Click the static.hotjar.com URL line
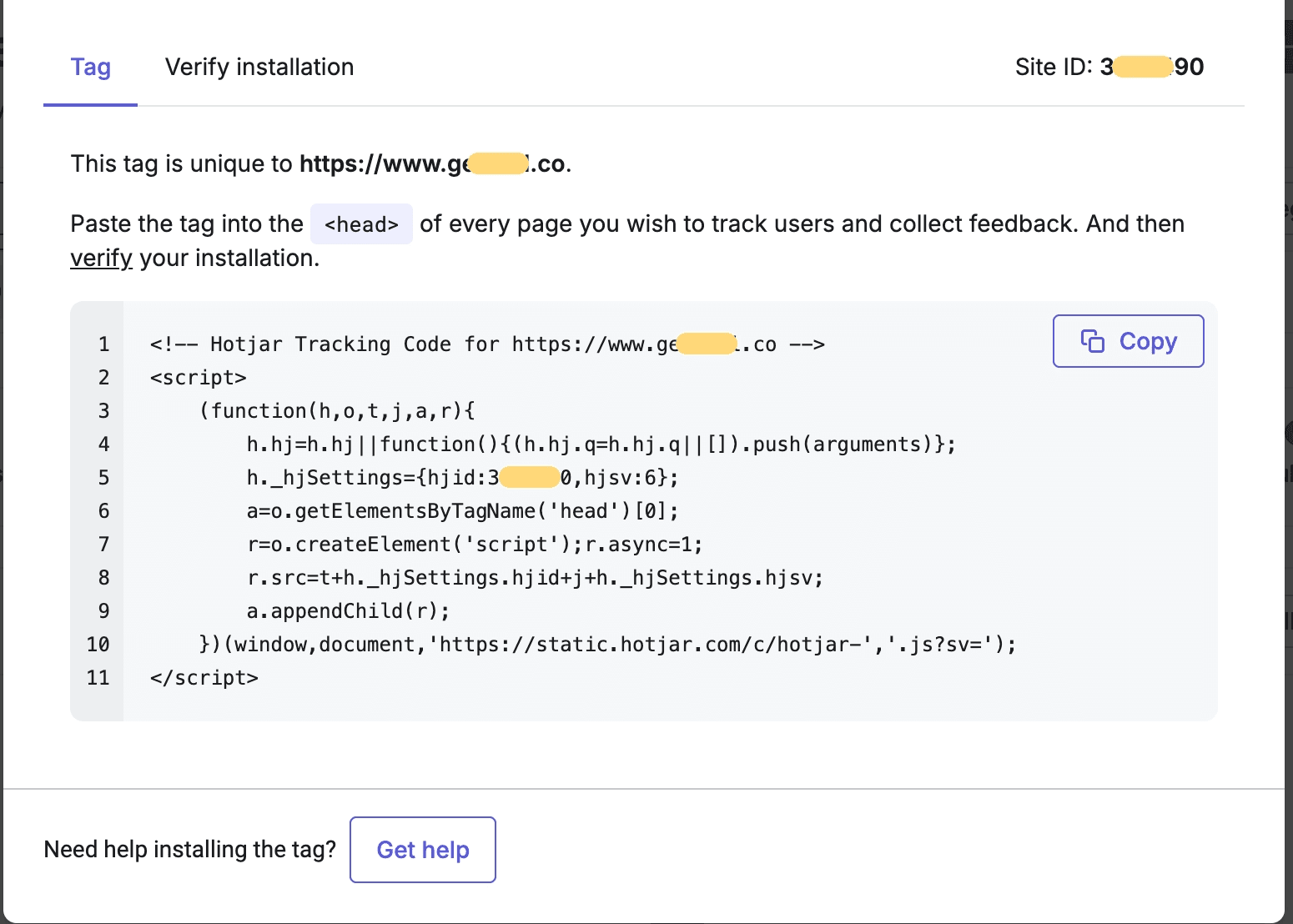Screen dimensions: 1293x924 pyautogui.click(x=608, y=645)
